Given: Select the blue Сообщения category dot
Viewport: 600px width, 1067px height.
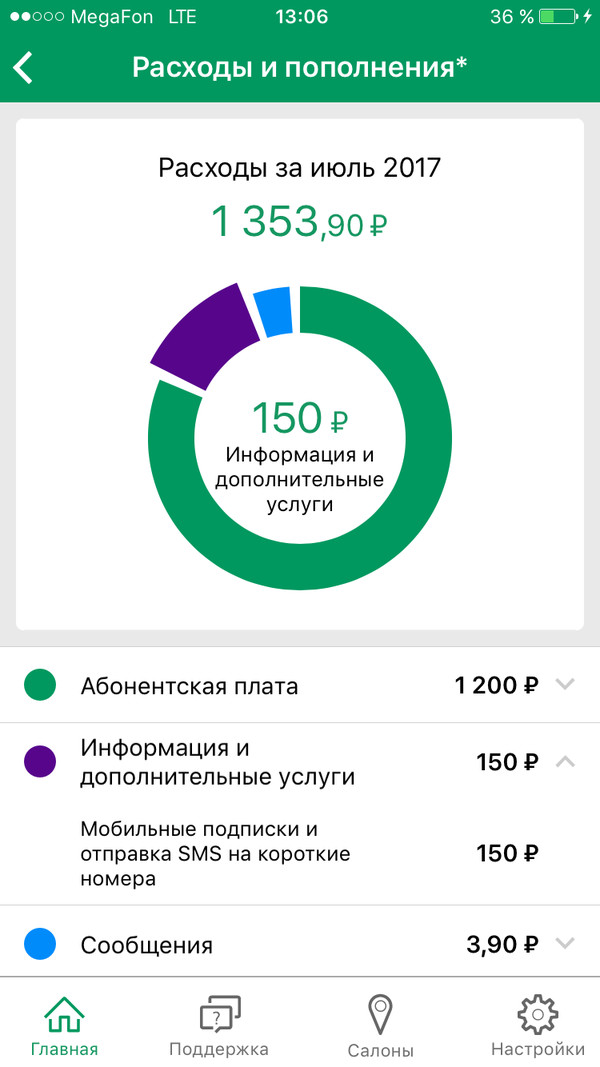Looking at the screenshot, I should tap(40, 944).
